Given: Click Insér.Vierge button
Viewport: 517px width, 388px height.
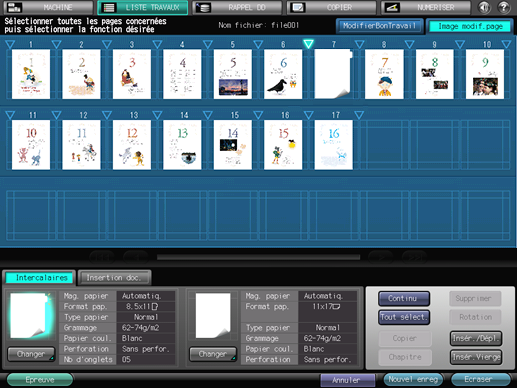Looking at the screenshot, I should click(476, 357).
